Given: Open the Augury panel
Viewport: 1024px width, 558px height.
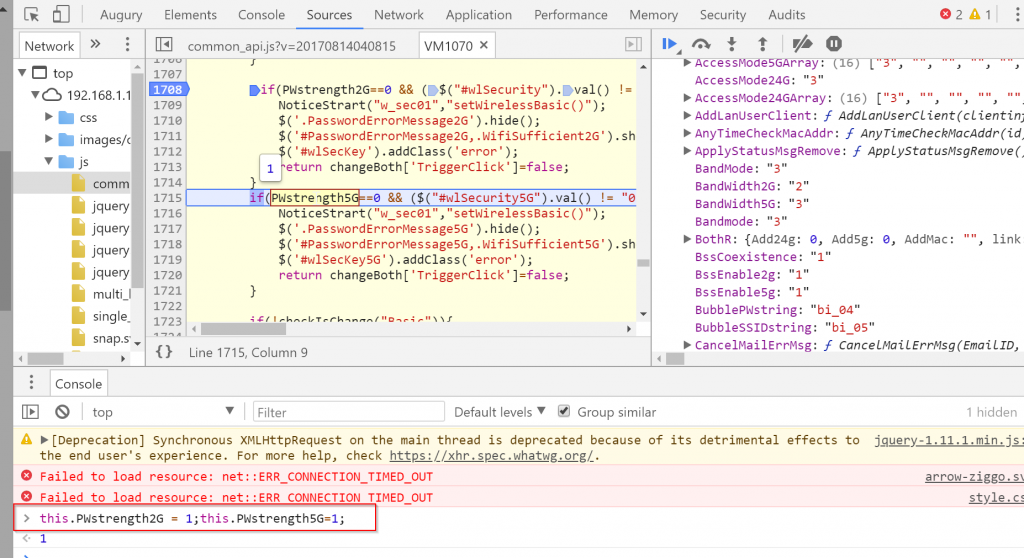Looking at the screenshot, I should (121, 14).
